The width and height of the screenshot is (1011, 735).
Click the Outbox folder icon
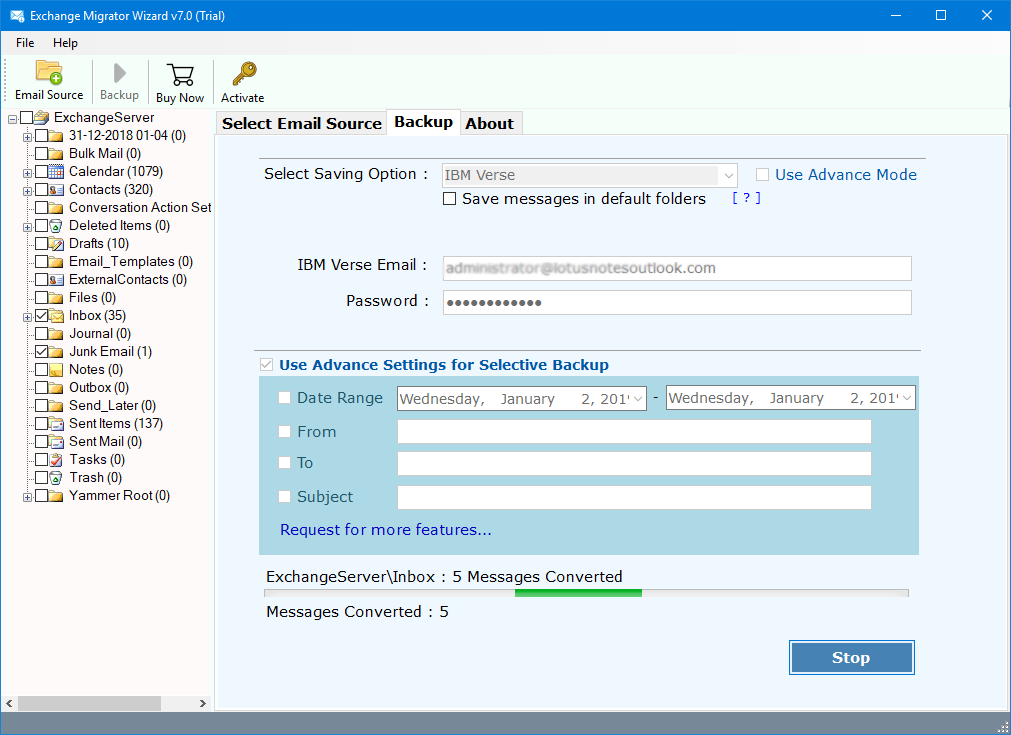point(57,387)
